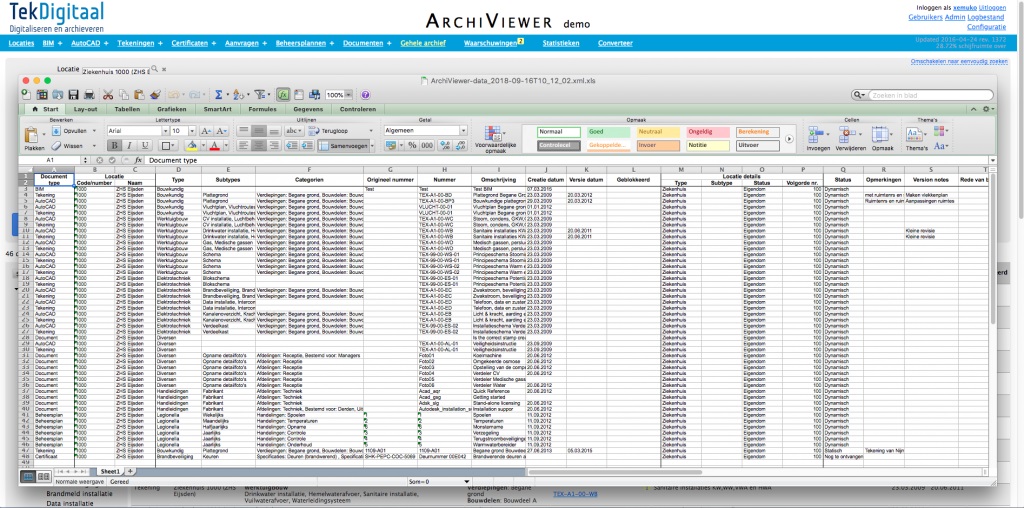The image size is (1024, 508).
Task: Click the decrease font size icon
Action: pos(222,131)
